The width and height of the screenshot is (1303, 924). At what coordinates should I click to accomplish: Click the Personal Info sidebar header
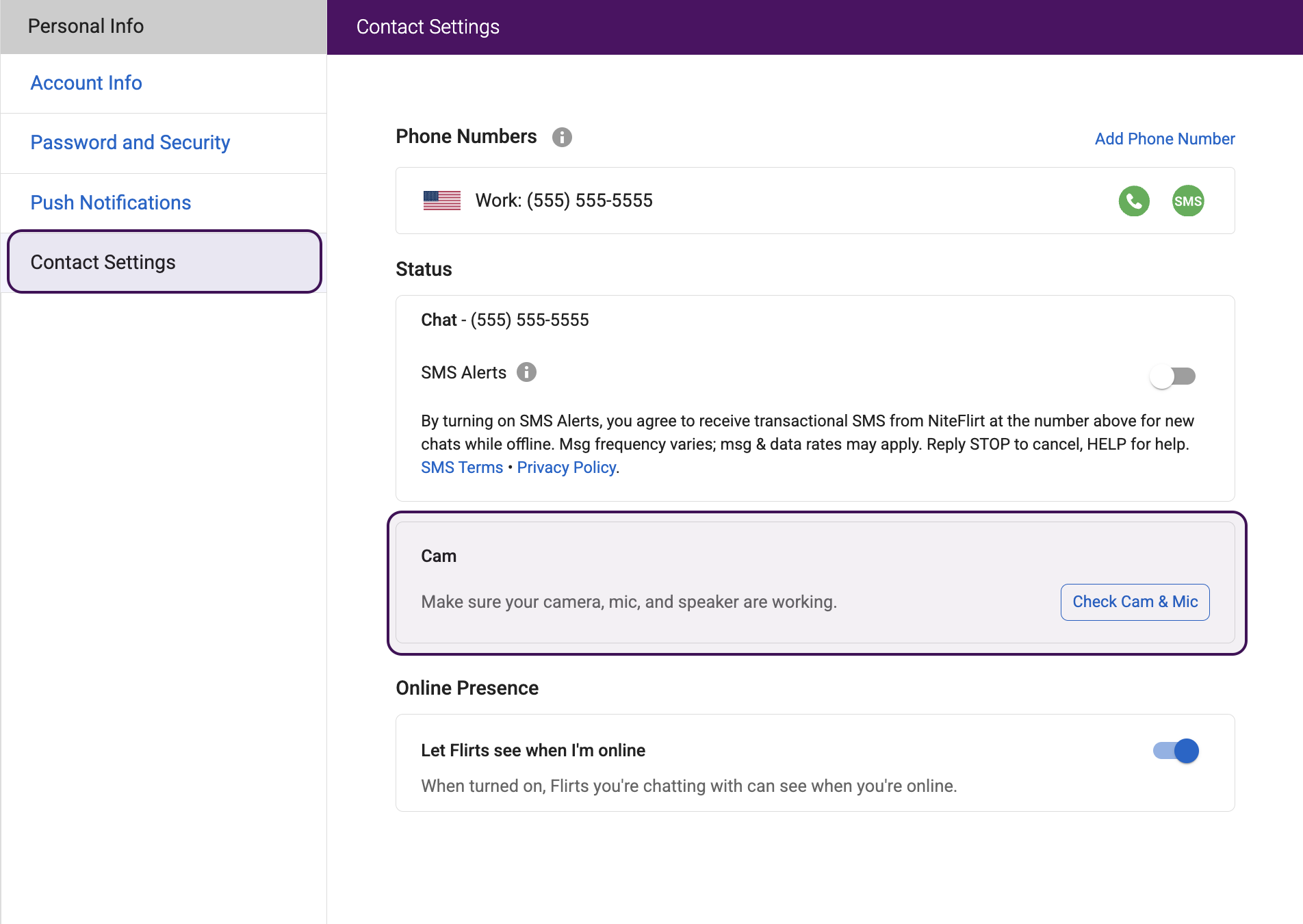(x=164, y=27)
